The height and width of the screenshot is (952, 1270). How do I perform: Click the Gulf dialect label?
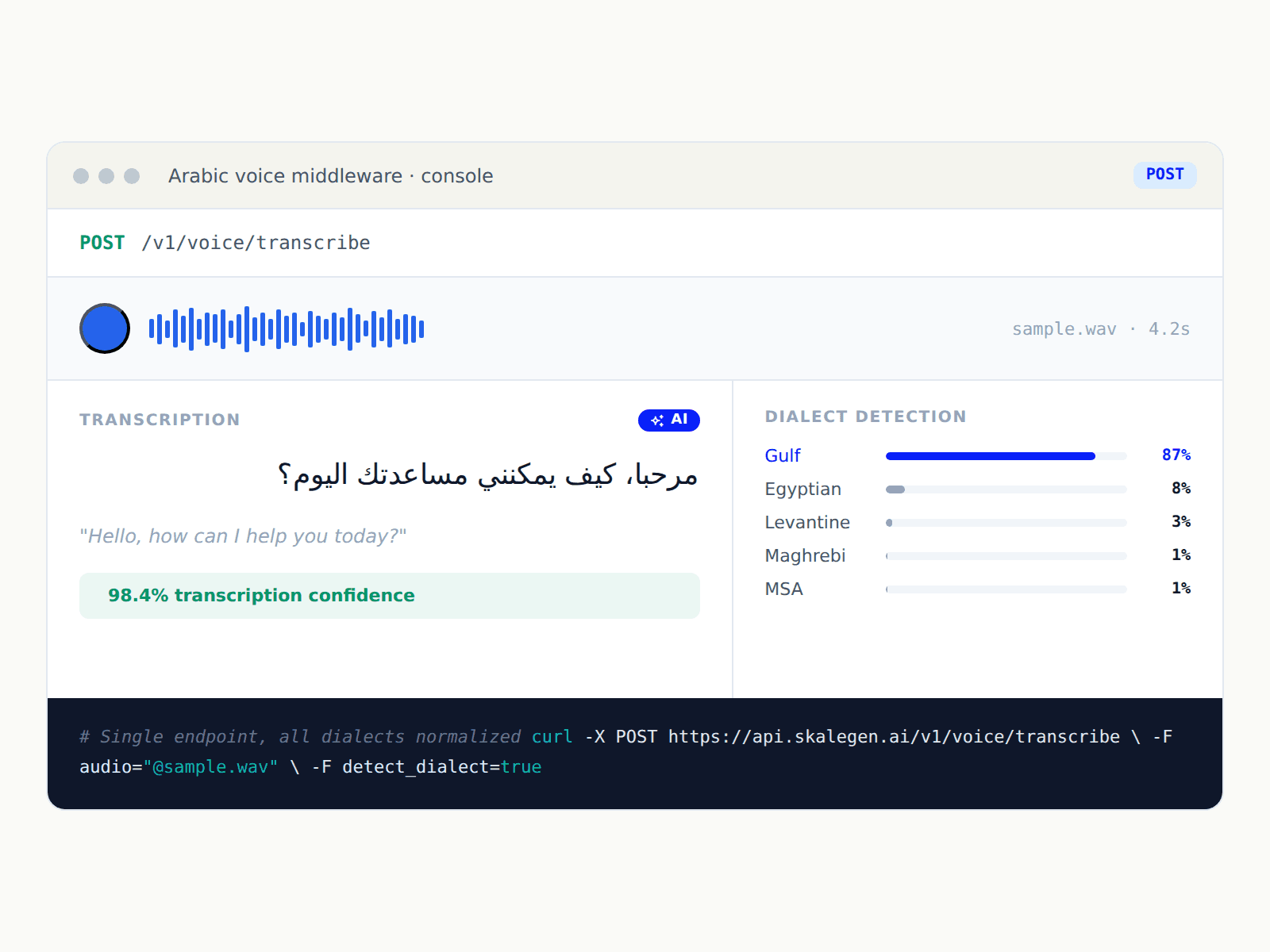tap(783, 455)
